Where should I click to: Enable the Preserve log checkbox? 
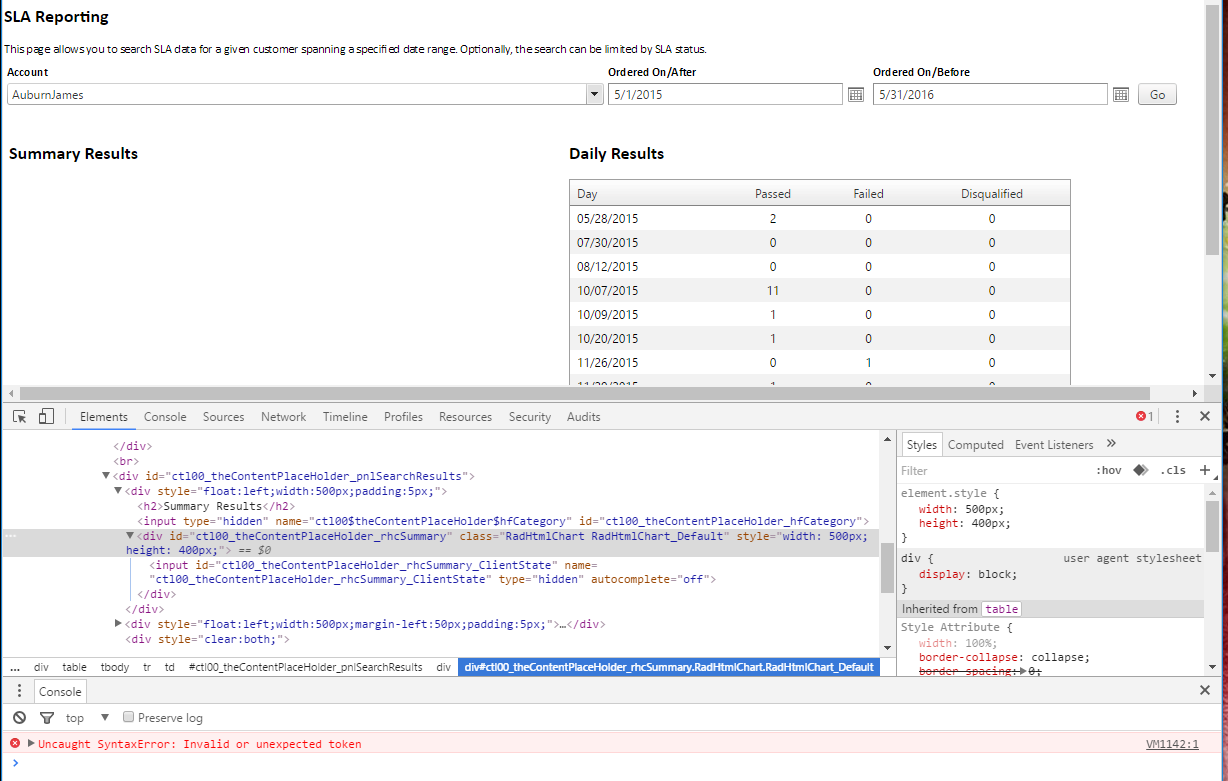tap(128, 717)
